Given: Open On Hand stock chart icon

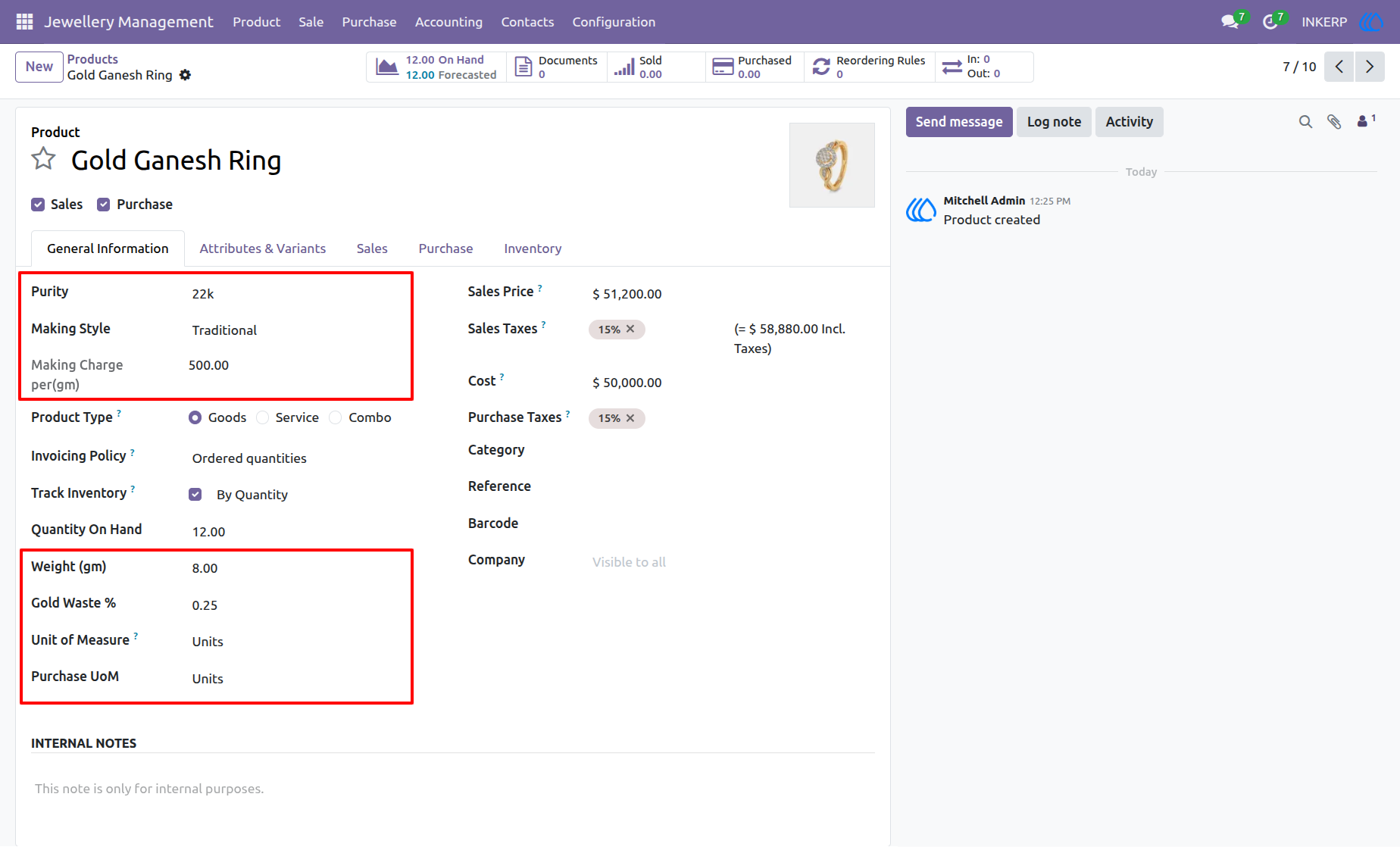Looking at the screenshot, I should [387, 67].
